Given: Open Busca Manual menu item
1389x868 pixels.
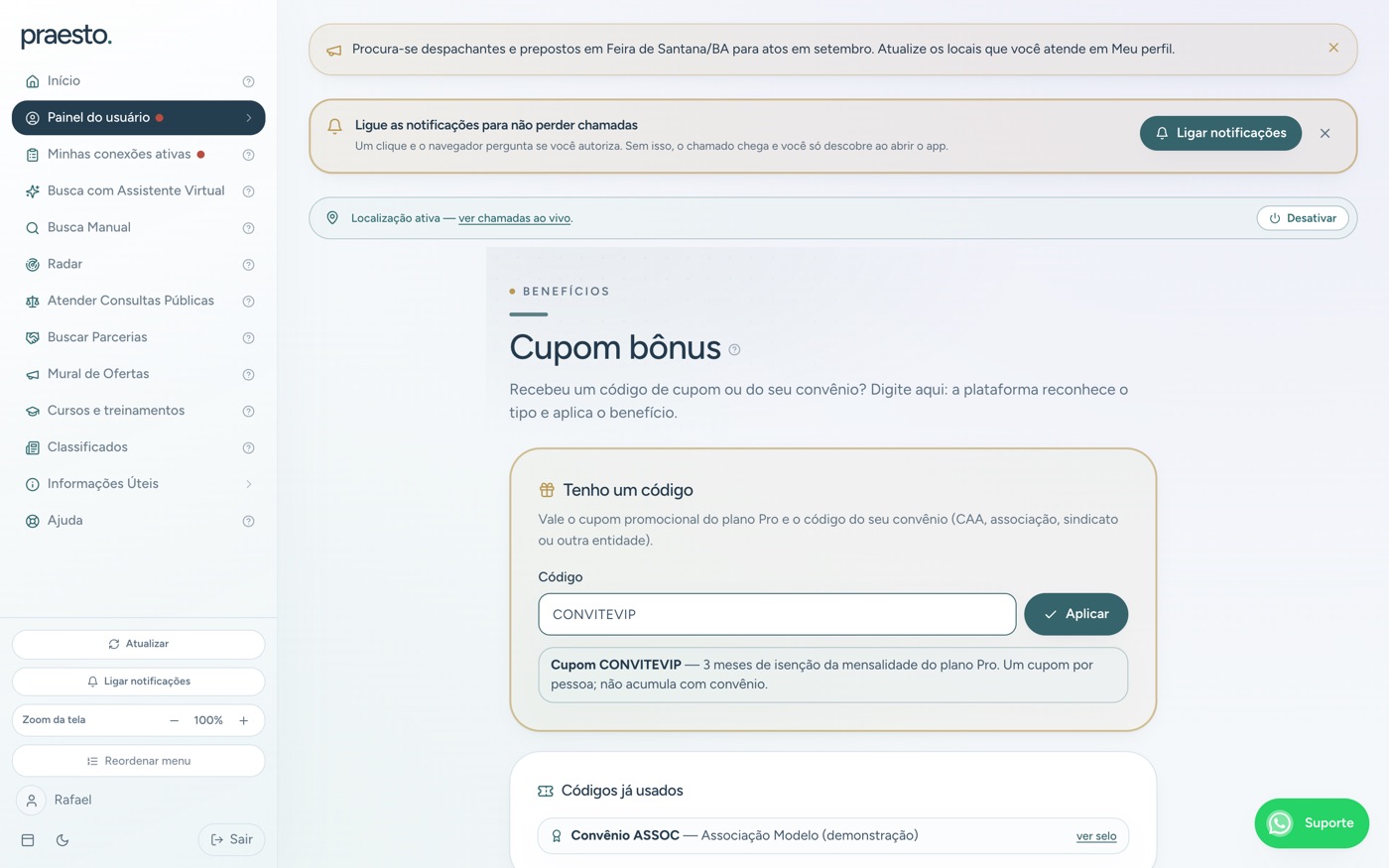Looking at the screenshot, I should click(138, 228).
